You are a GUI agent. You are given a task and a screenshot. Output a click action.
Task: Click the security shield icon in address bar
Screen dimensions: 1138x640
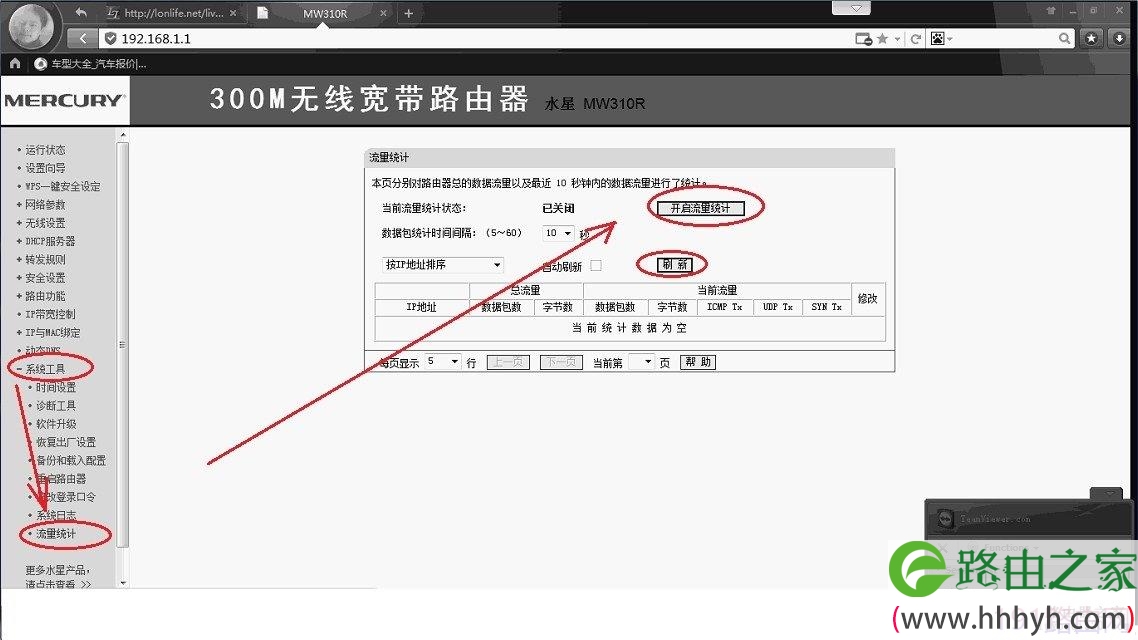110,38
